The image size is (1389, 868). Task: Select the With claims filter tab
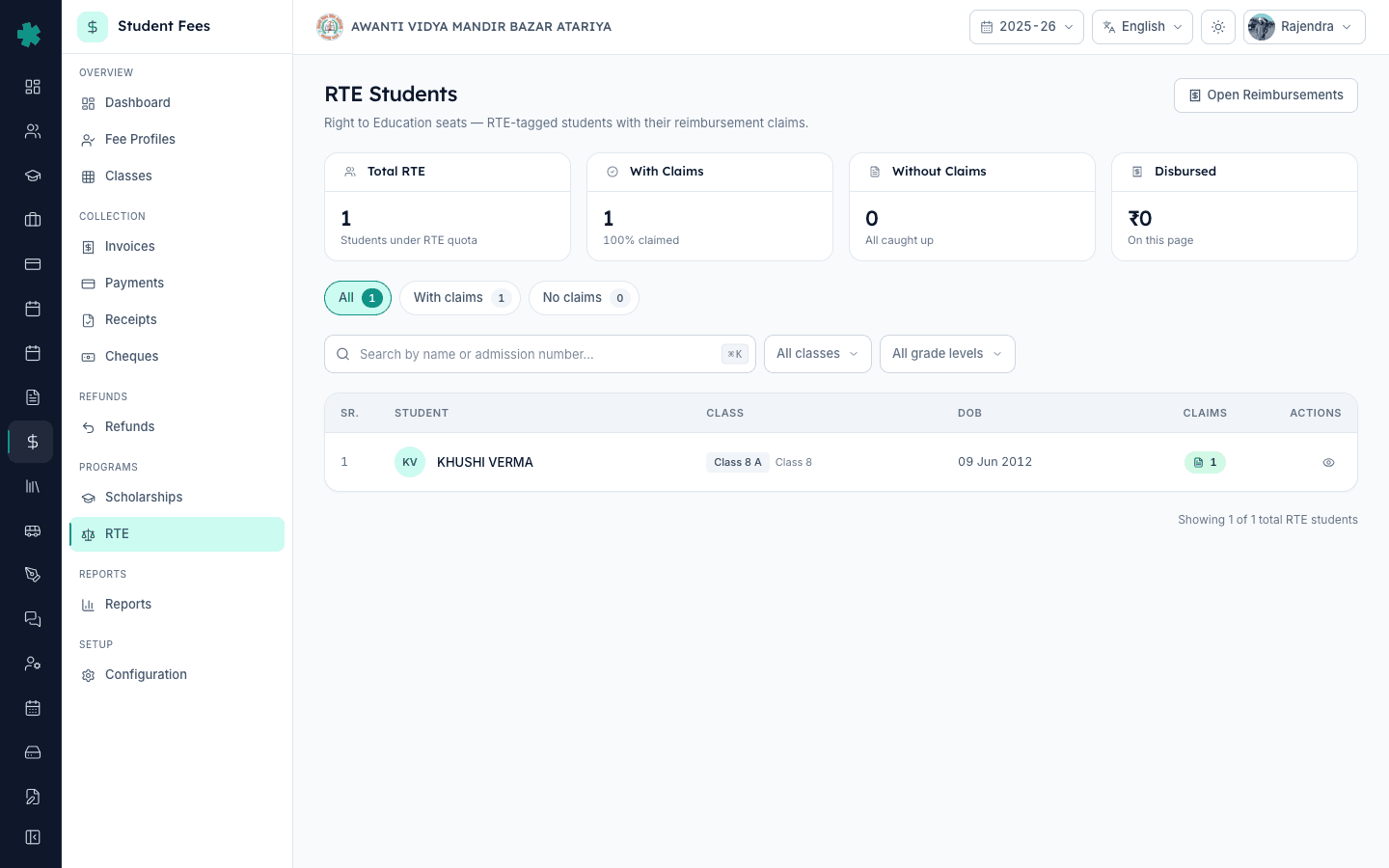point(460,298)
